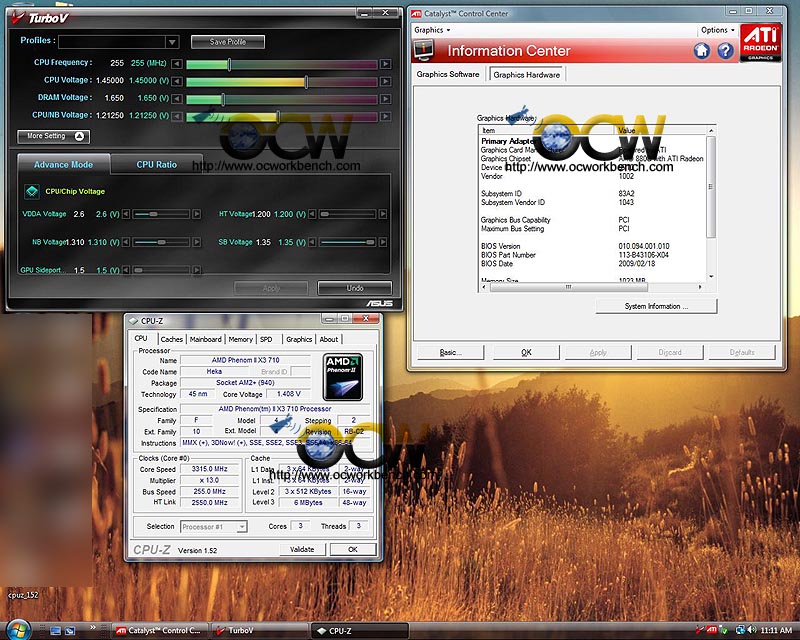Go to Catalyst Control Center home
The height and width of the screenshot is (640, 800).
pos(702,51)
